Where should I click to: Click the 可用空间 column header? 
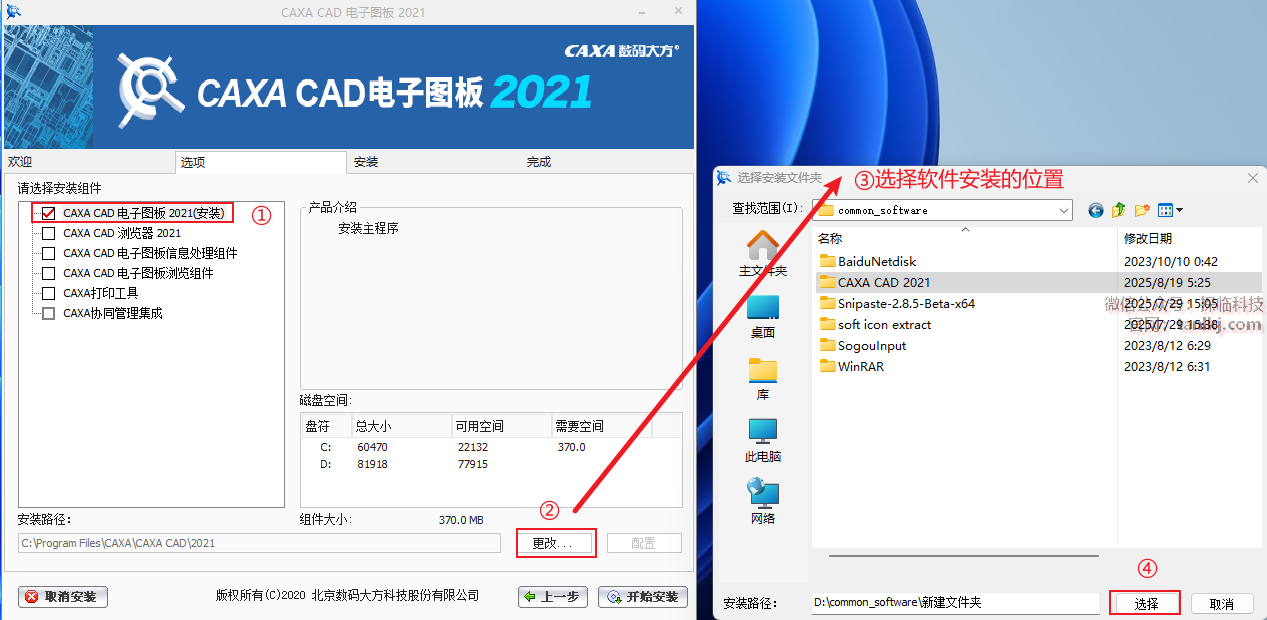click(501, 426)
